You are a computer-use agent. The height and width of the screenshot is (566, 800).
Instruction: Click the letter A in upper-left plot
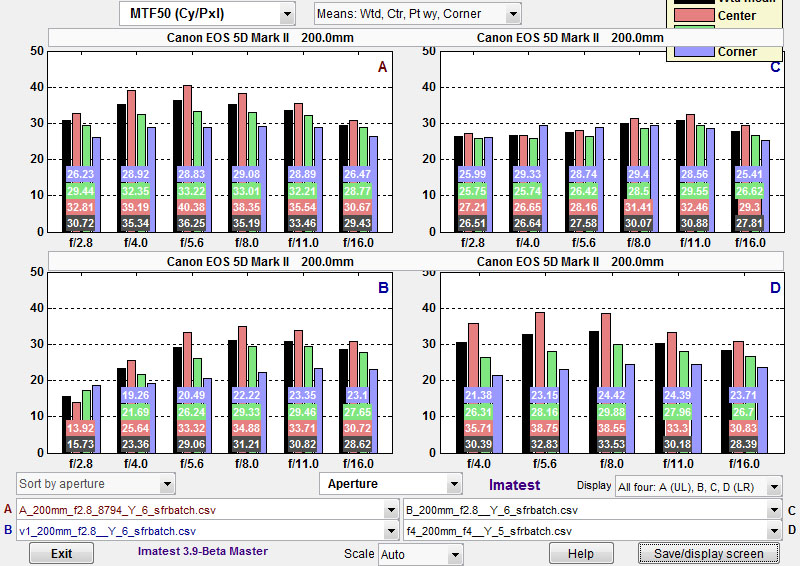coord(382,67)
